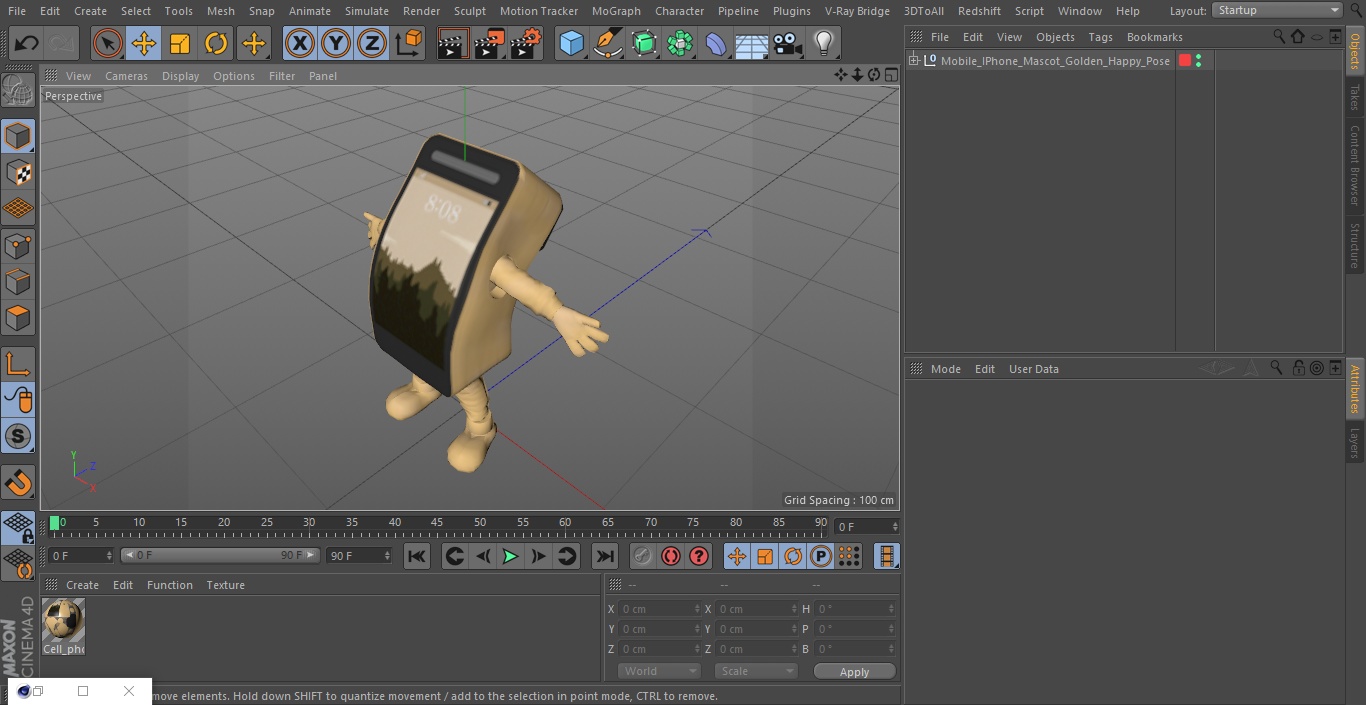The width and height of the screenshot is (1366, 705).
Task: Open the Bend deformer icon
Action: pos(716,43)
